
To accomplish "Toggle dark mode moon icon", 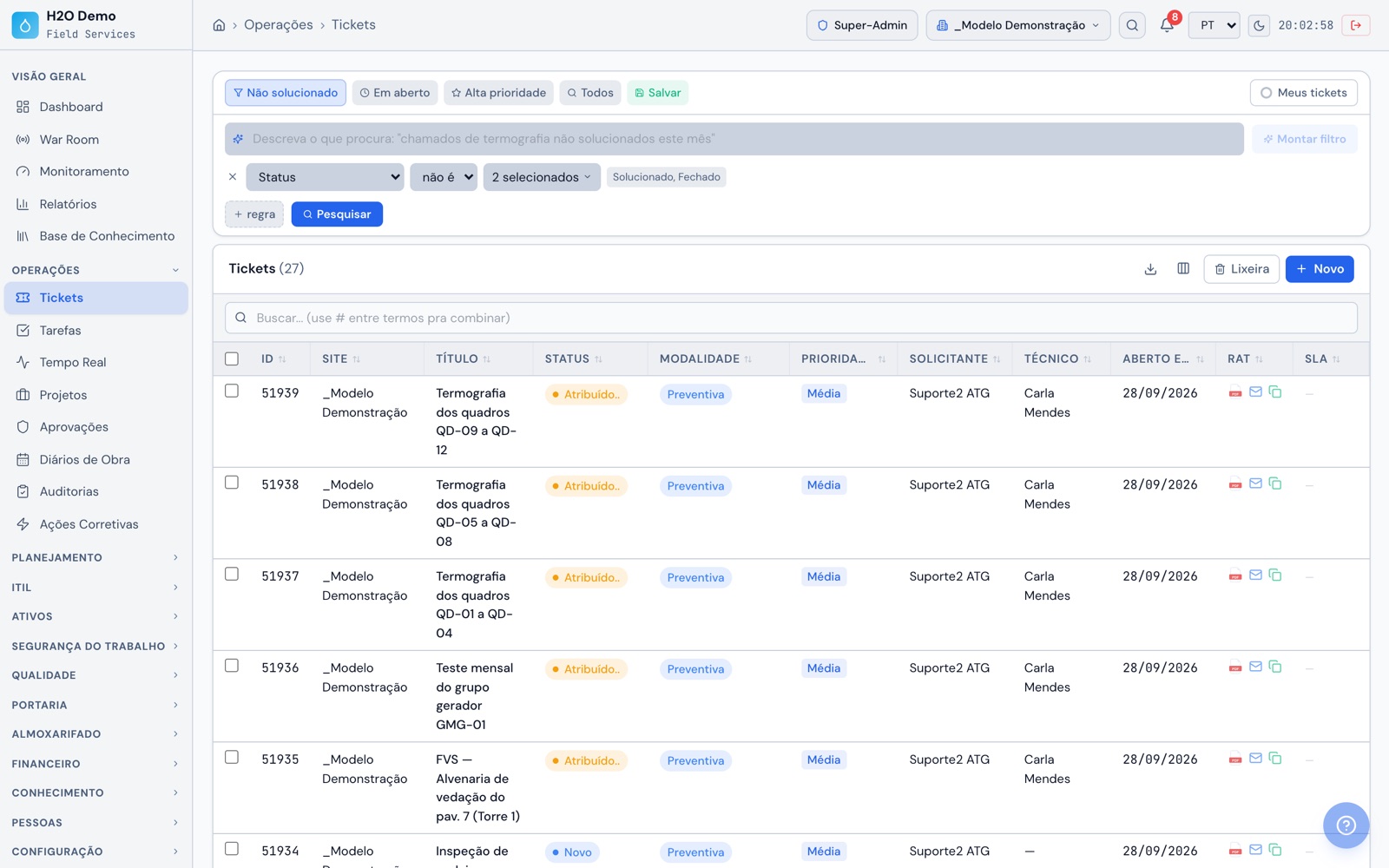I will pos(1259,25).
